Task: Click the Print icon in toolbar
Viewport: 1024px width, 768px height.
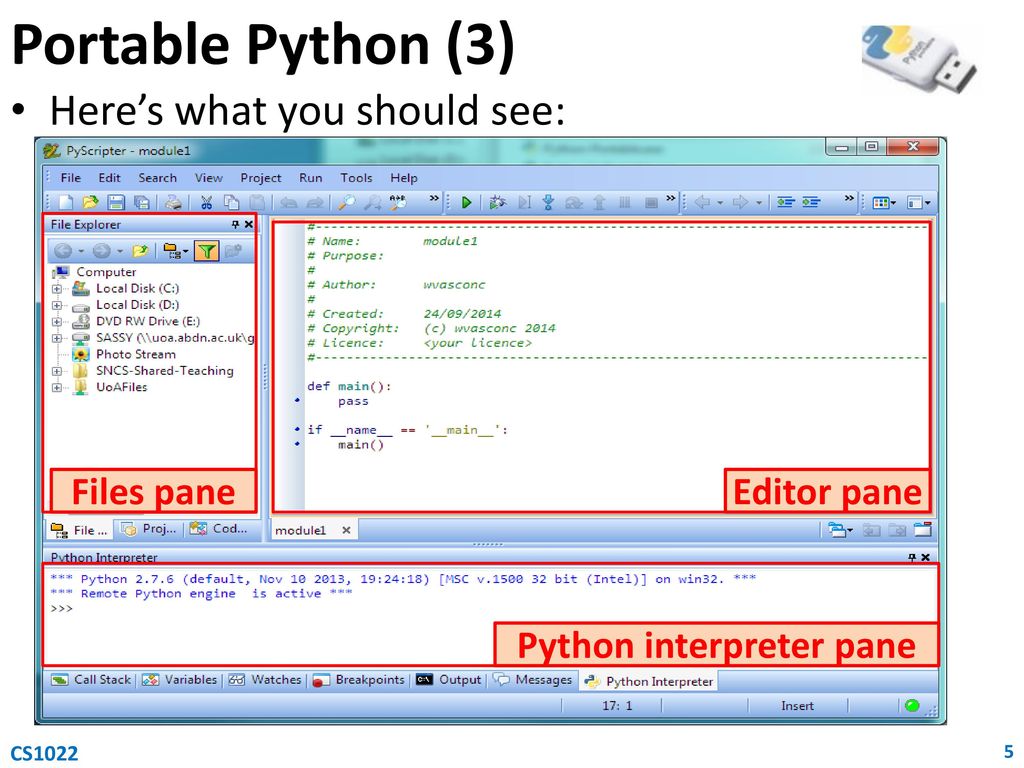Action: coord(172,202)
